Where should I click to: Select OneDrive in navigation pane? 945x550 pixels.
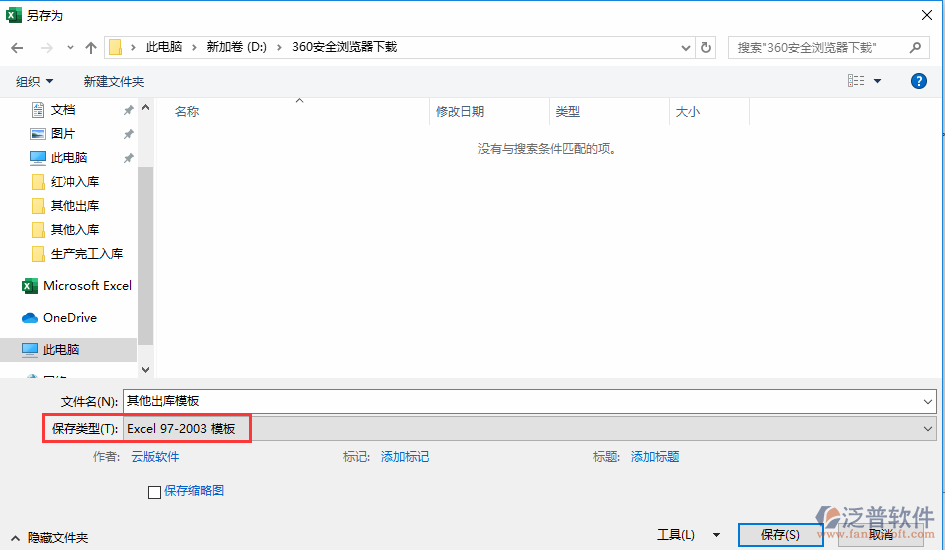pyautogui.click(x=69, y=318)
